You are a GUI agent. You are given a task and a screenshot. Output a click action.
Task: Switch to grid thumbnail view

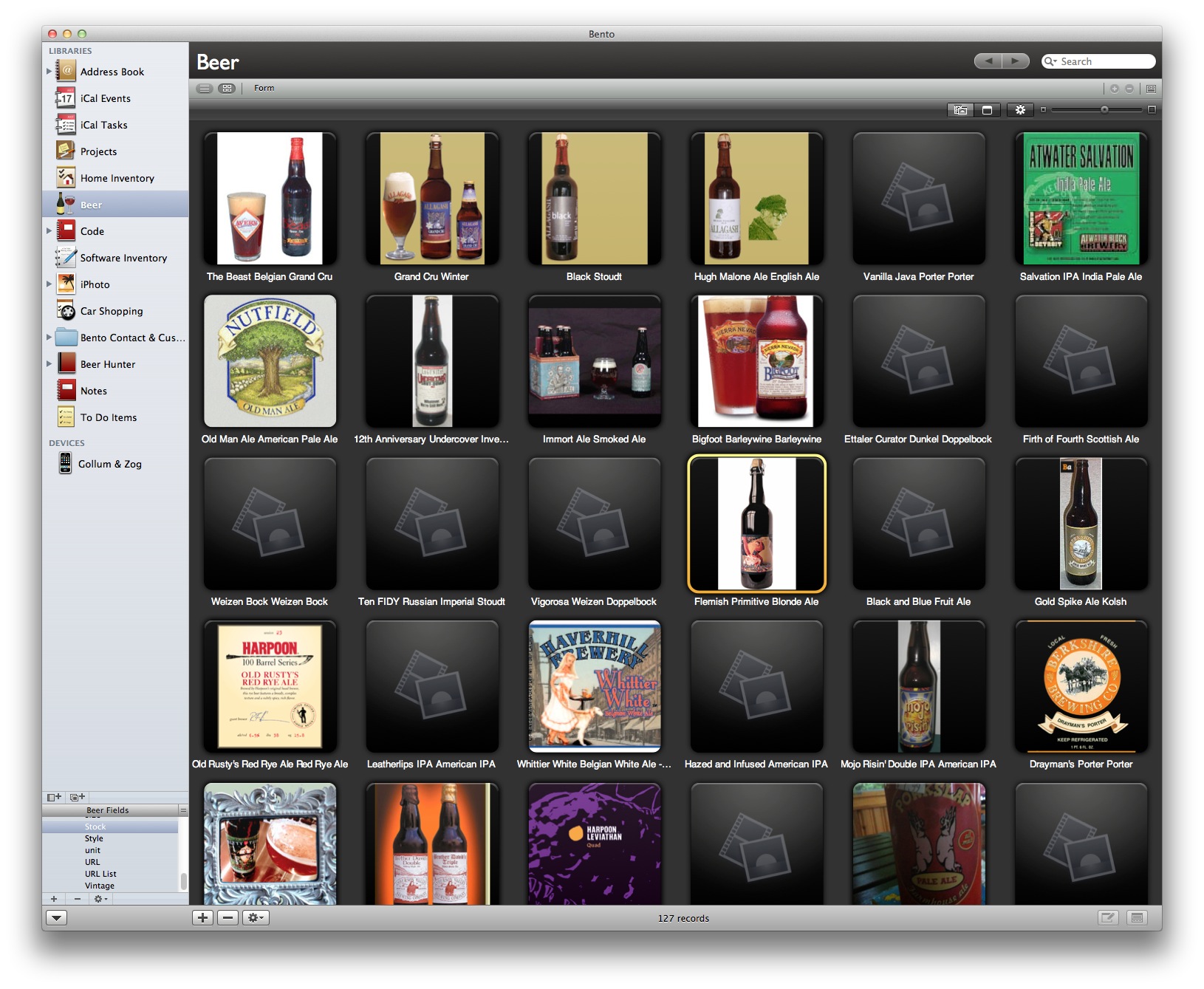point(227,88)
